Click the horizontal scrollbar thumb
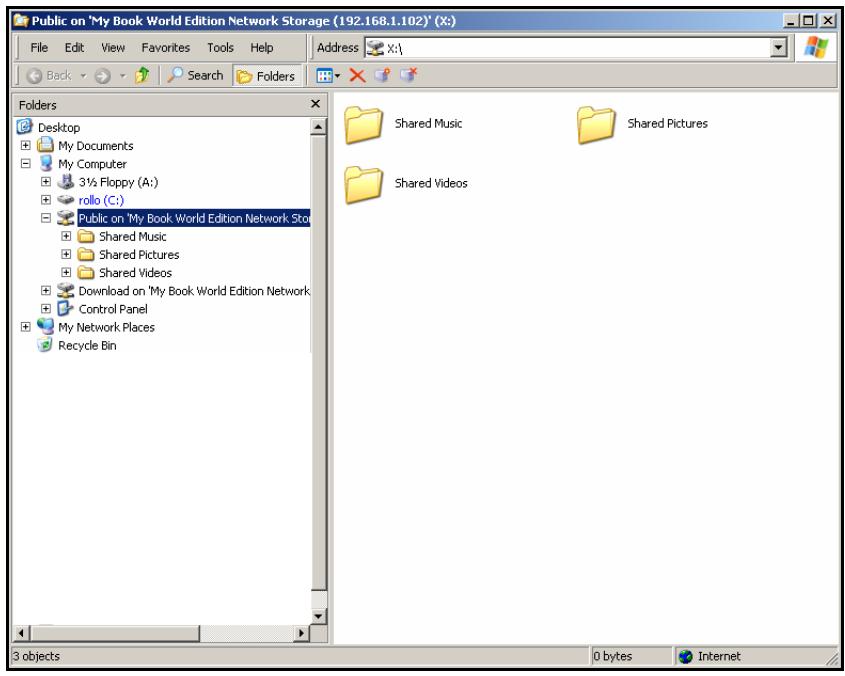This screenshot has height=676, width=845. (115, 633)
